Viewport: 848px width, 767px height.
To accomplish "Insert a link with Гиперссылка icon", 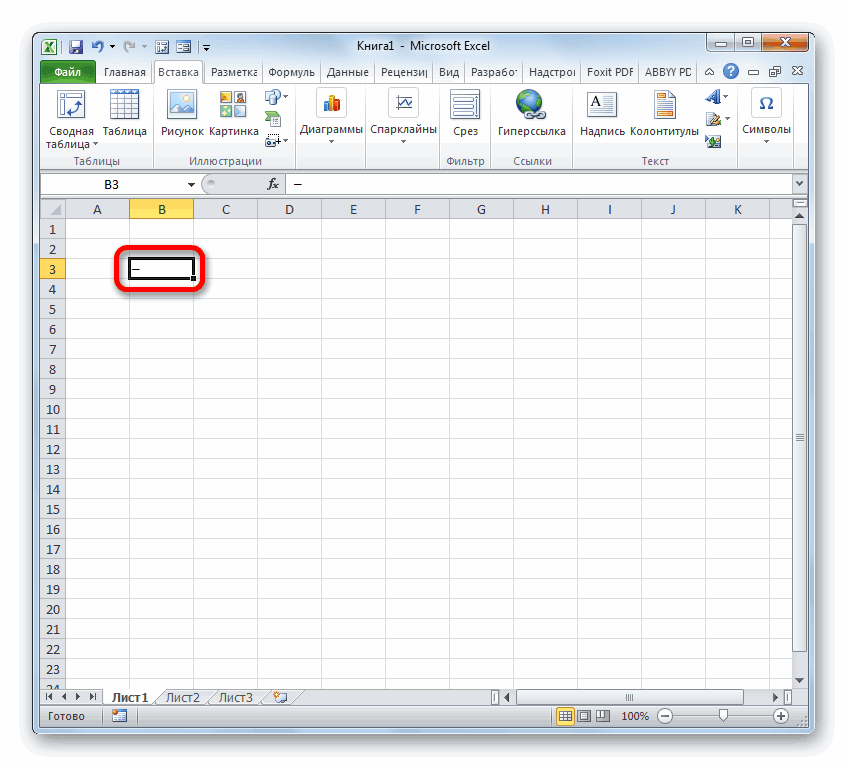I will [531, 105].
